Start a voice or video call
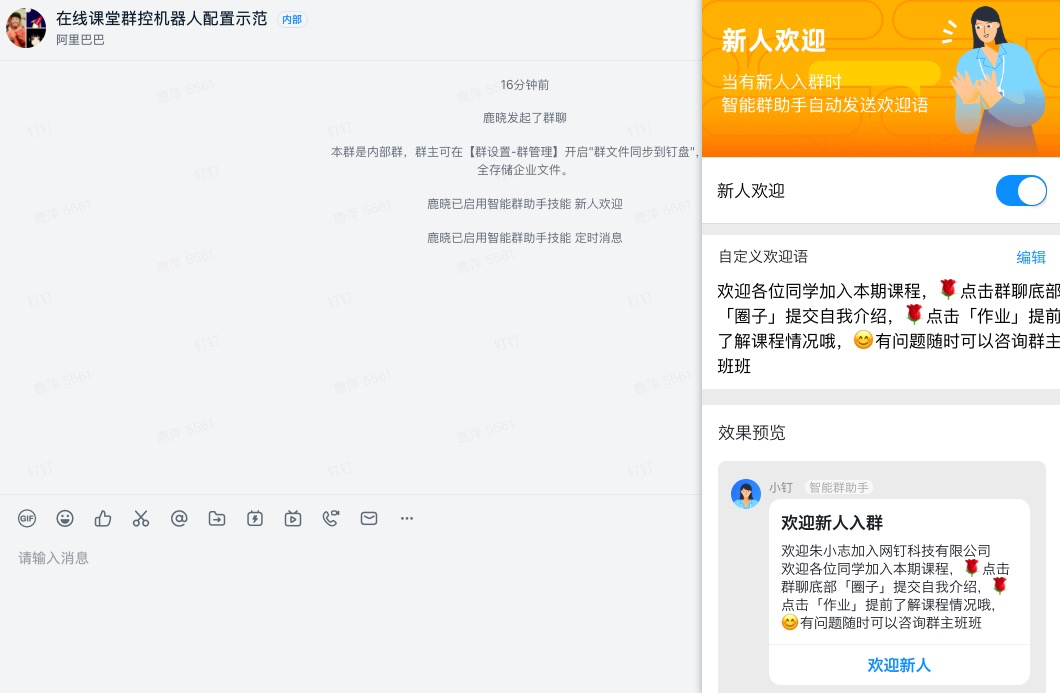1060x693 pixels. click(x=331, y=519)
